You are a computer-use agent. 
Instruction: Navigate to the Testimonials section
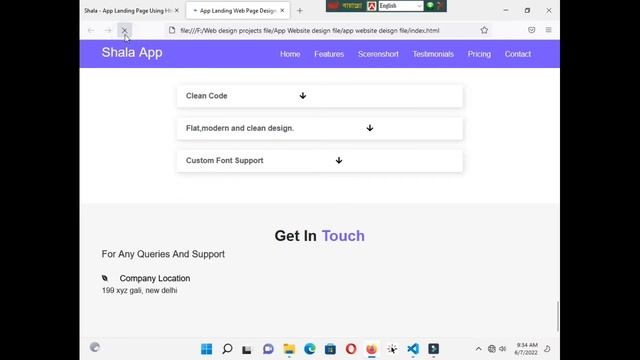(x=433, y=54)
